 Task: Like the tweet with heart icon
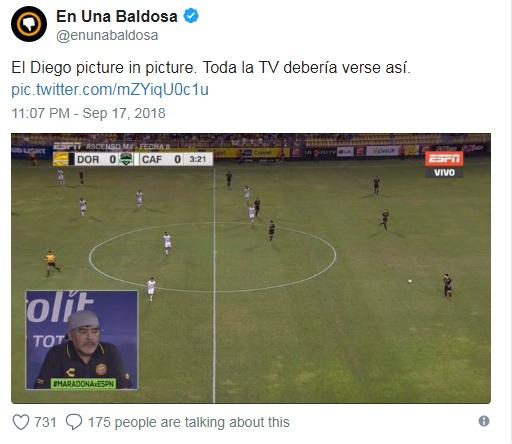click(21, 422)
